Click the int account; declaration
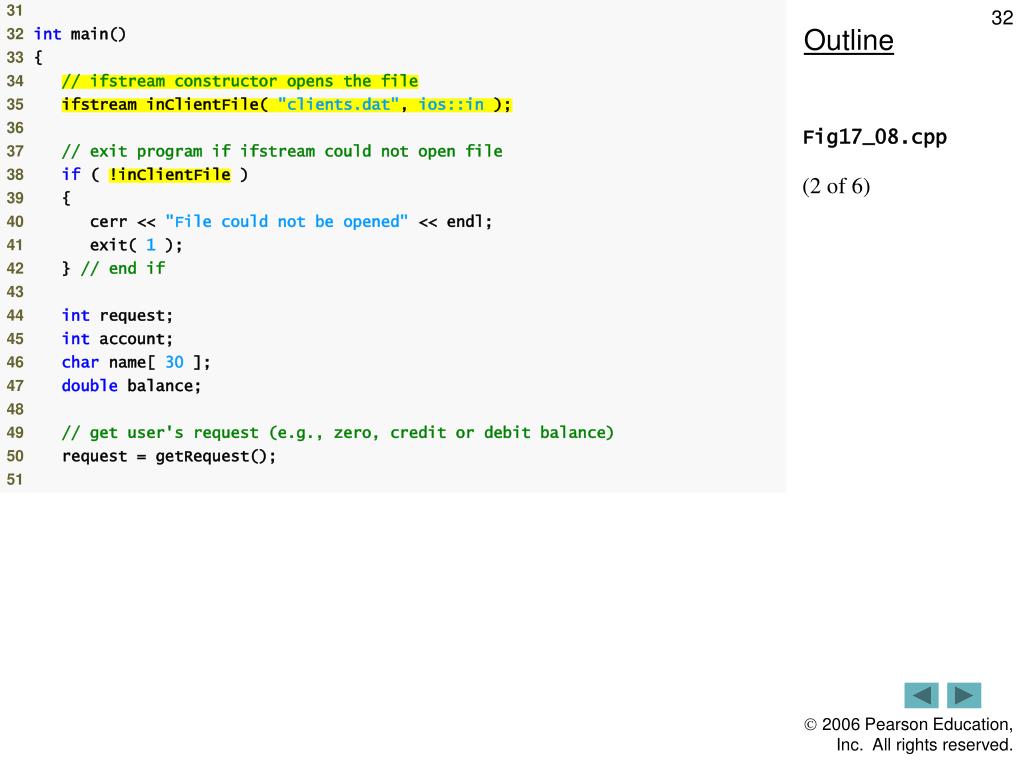The image size is (1024, 768). tap(118, 339)
